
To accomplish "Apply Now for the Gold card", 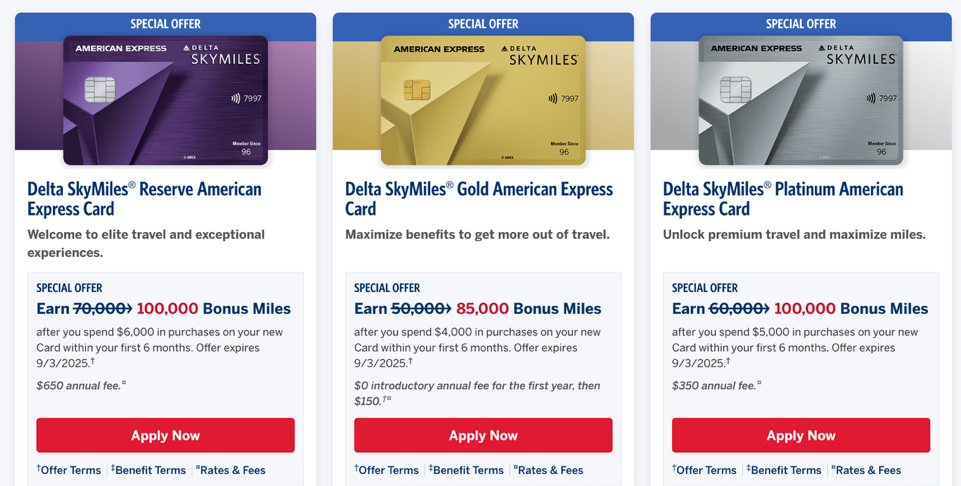I will click(x=483, y=435).
